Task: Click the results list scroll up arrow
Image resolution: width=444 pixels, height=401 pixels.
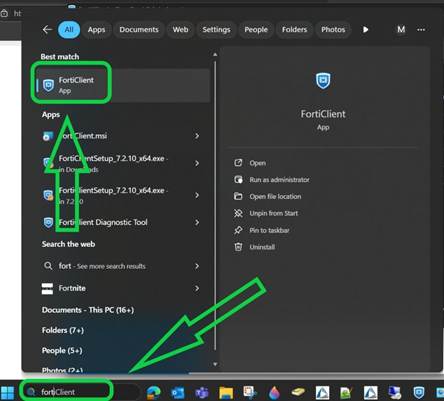Action: point(215,54)
